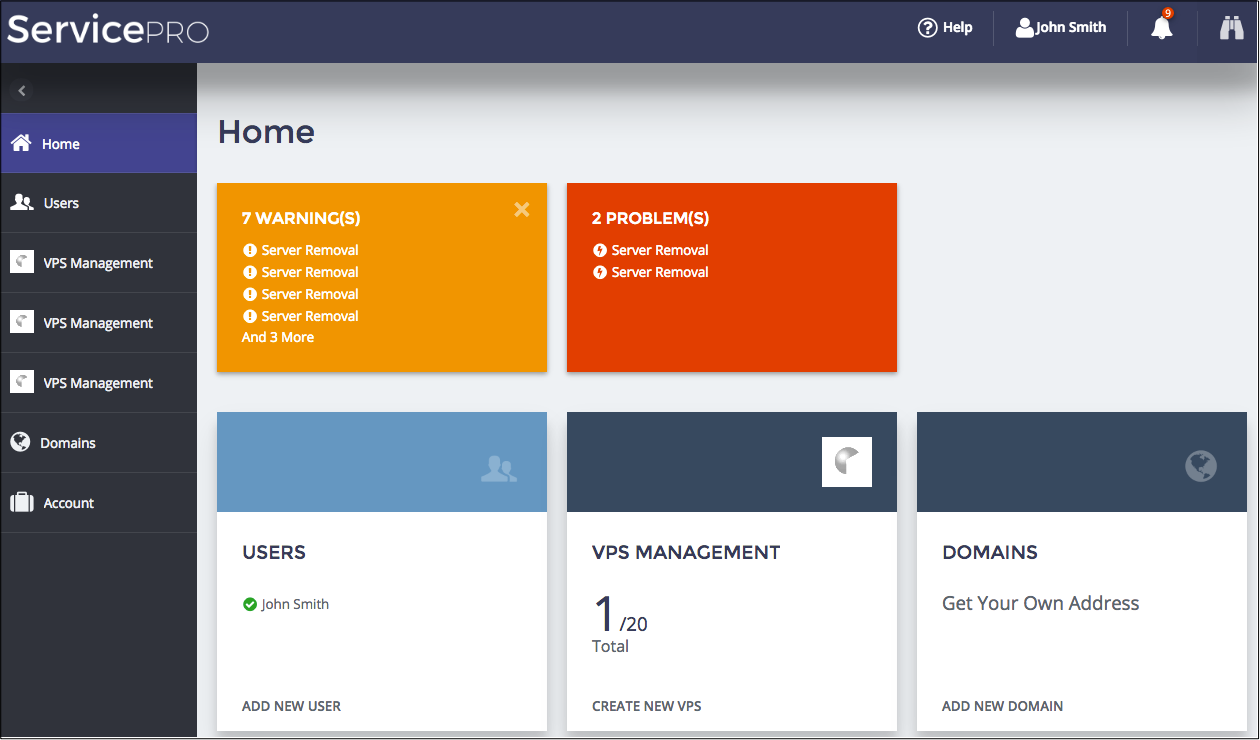Go to Domains in the sidebar
The width and height of the screenshot is (1260, 740).
click(x=68, y=443)
